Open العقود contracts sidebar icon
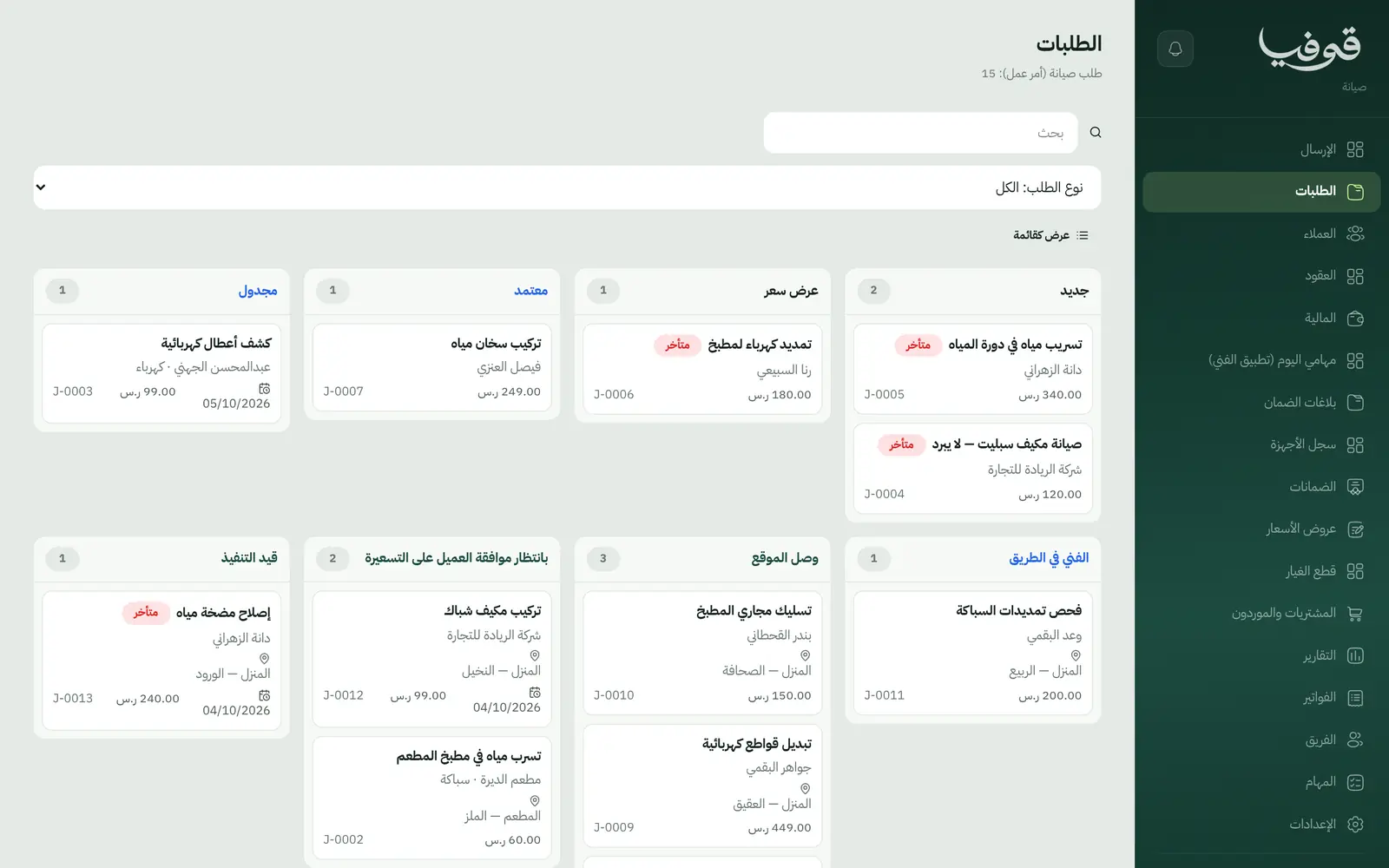1389x868 pixels. (x=1355, y=276)
